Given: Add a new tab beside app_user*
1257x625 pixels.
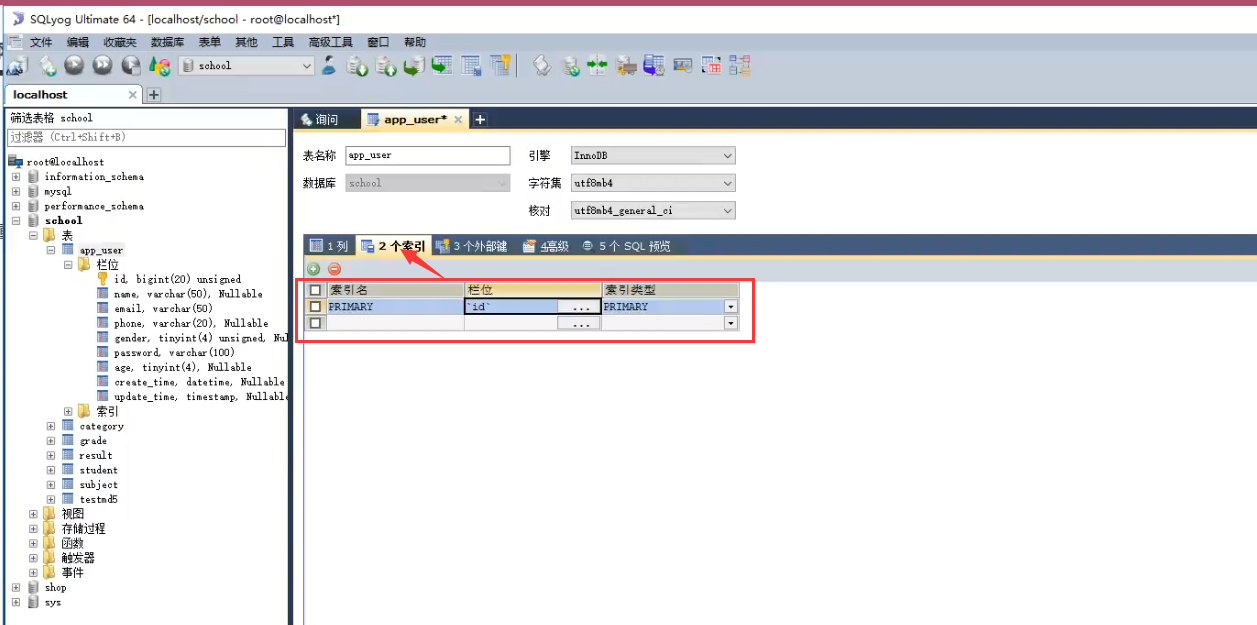Looking at the screenshot, I should pos(480,119).
